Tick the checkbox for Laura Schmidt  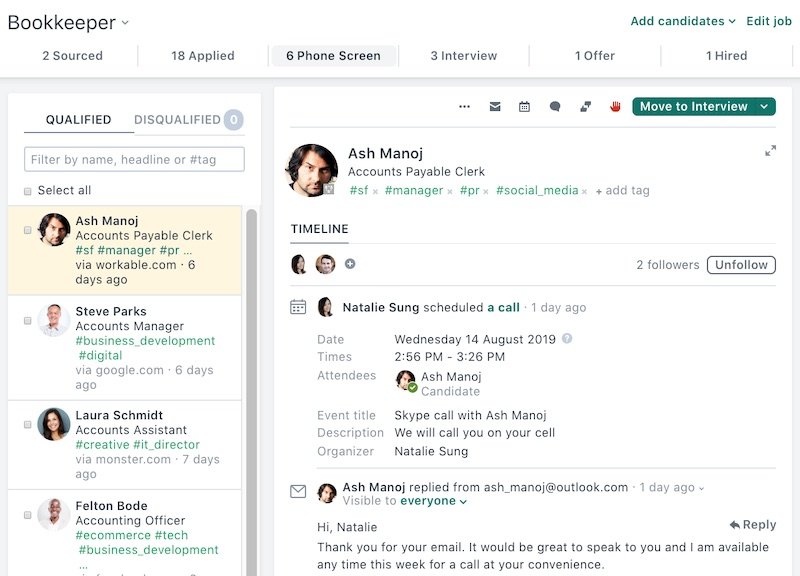[x=28, y=425]
